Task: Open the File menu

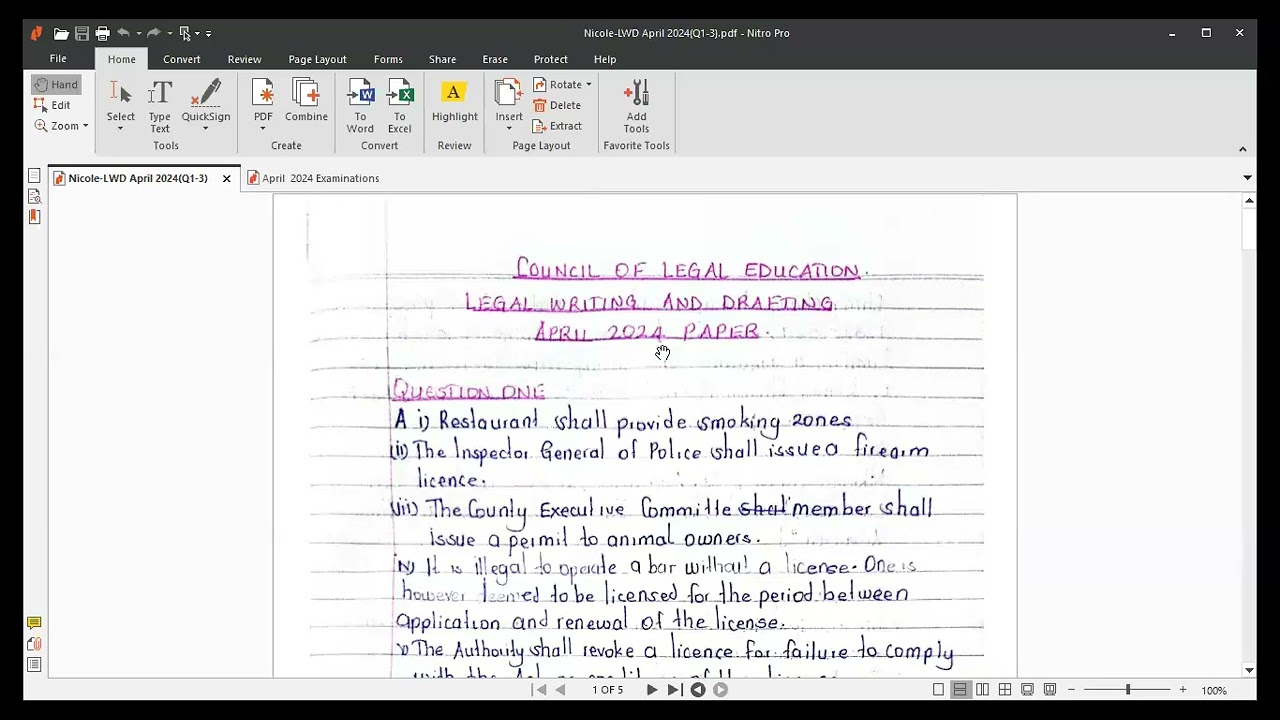Action: point(58,59)
